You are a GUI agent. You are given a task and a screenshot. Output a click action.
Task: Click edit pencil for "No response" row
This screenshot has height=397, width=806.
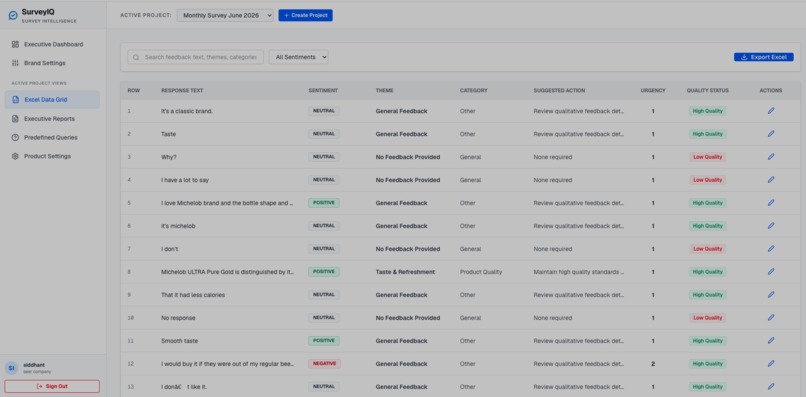(771, 318)
